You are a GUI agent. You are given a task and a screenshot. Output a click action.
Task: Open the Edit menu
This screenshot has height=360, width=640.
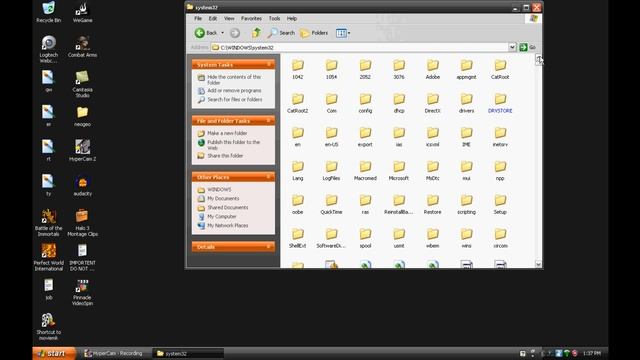213,18
